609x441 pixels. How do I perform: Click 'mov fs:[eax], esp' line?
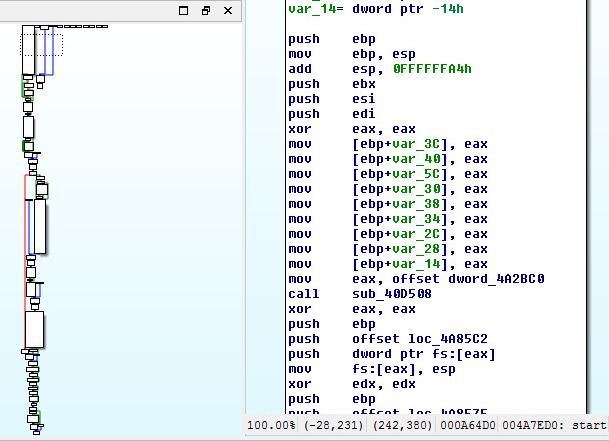click(372, 369)
